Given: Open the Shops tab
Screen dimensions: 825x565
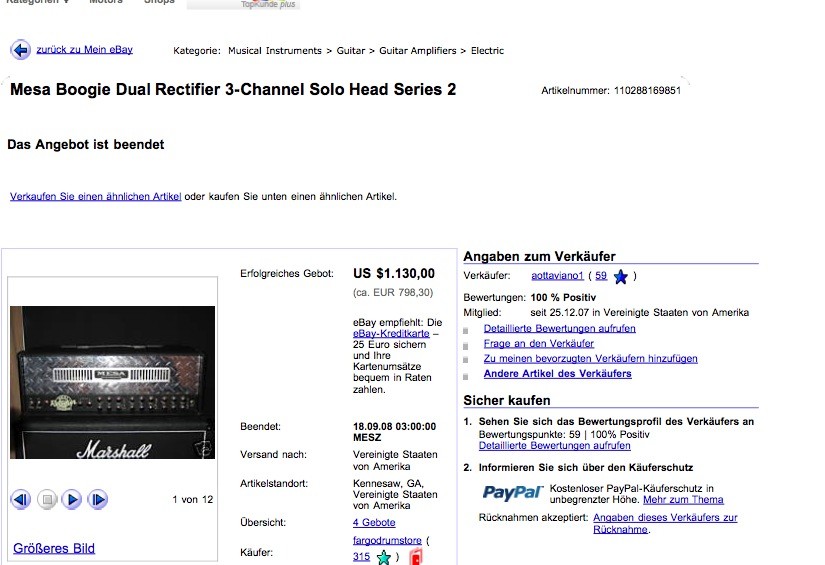Looking at the screenshot, I should [159, 2].
